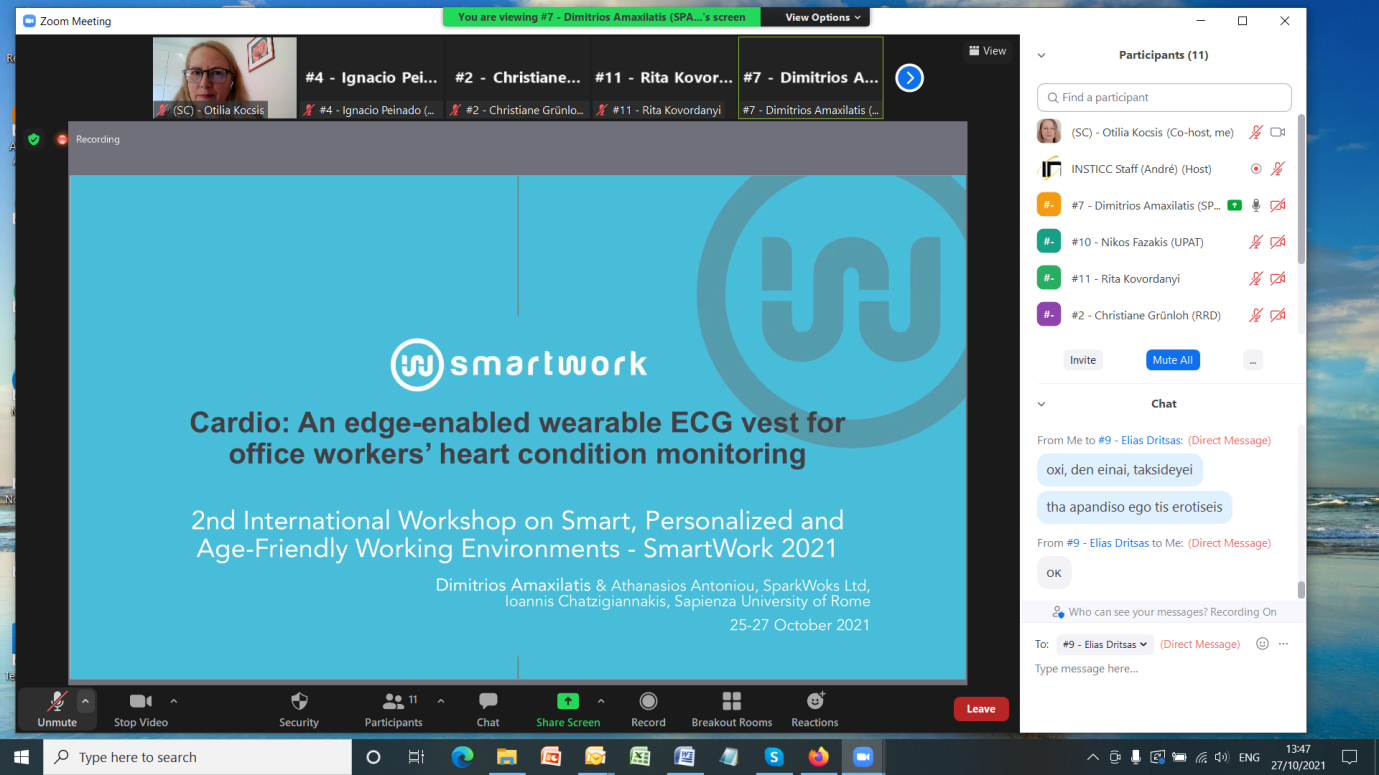Click the green encryption shield icon

pos(34,139)
